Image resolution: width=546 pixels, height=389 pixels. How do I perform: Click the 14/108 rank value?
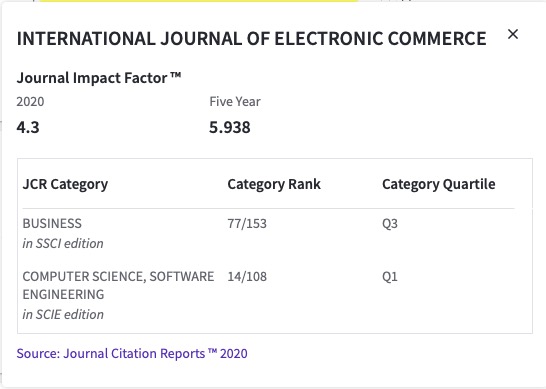point(247,277)
